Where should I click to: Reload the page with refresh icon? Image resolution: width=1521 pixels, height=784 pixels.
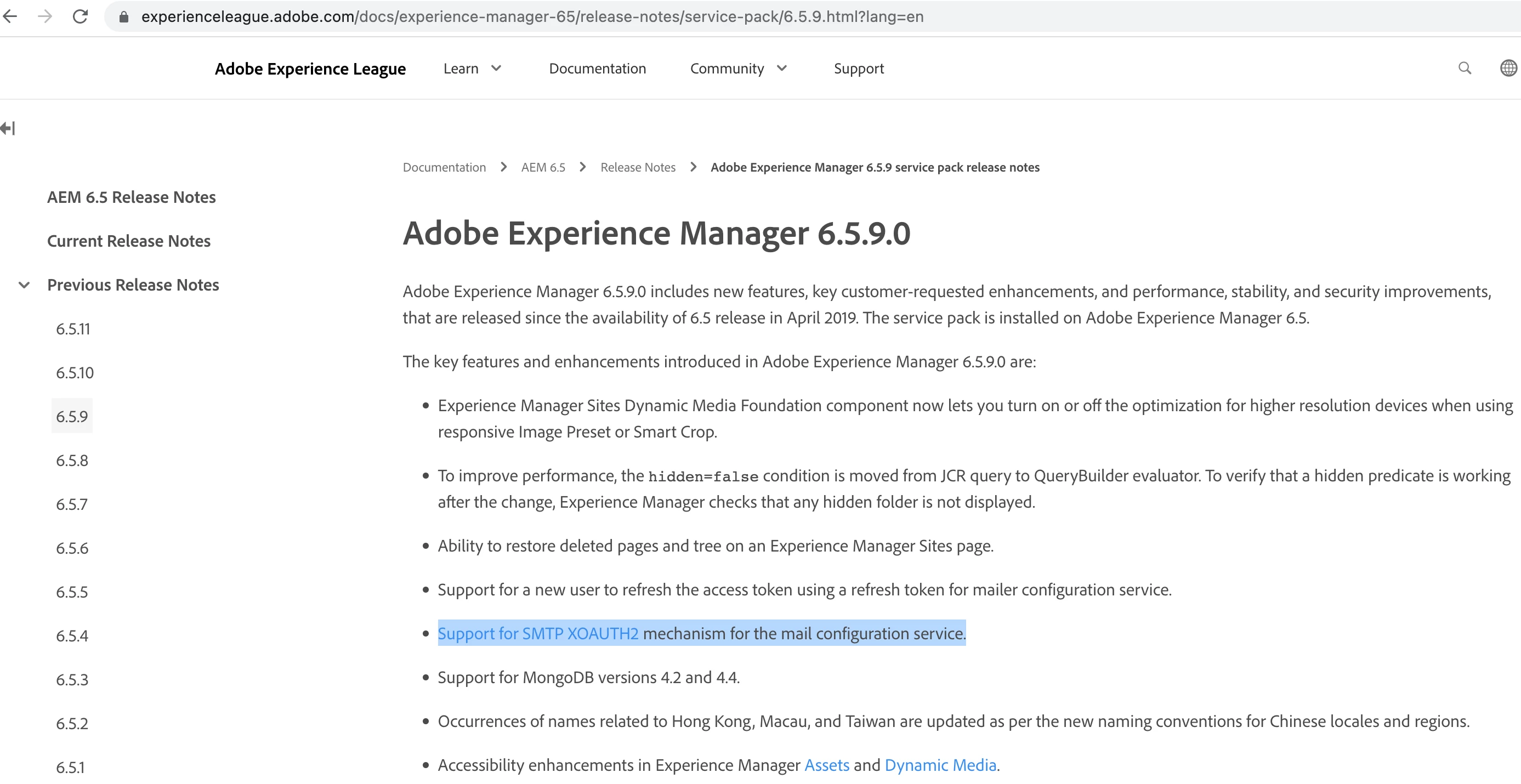pos(80,16)
